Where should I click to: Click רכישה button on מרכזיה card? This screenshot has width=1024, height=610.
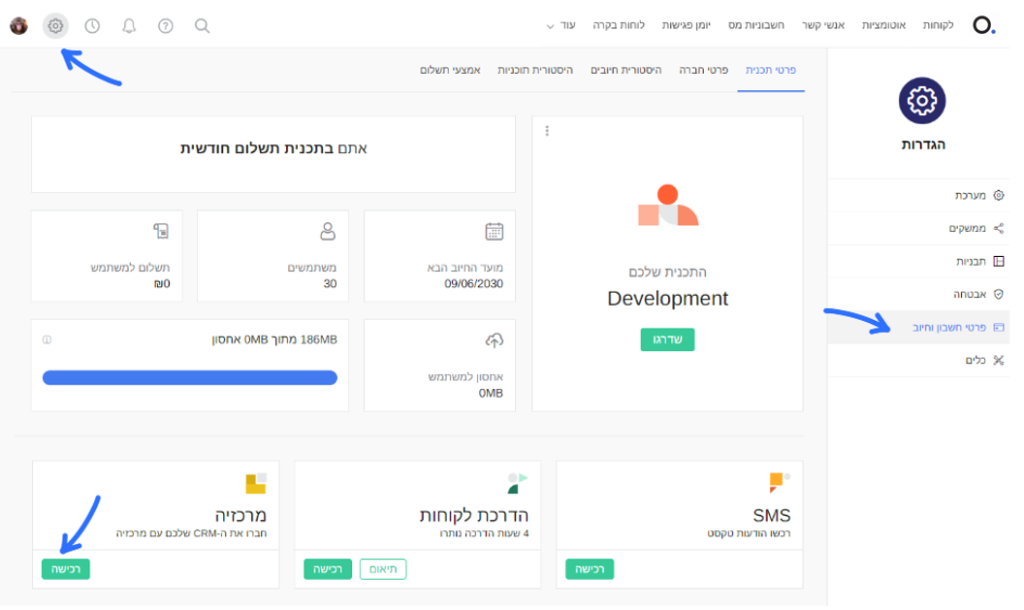65,569
